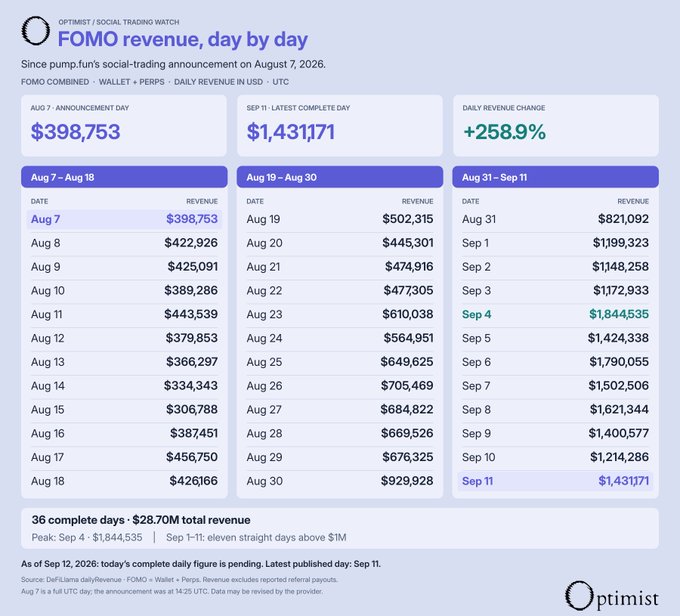Select the Sep 9 revenue $1,400,577

tap(618, 433)
